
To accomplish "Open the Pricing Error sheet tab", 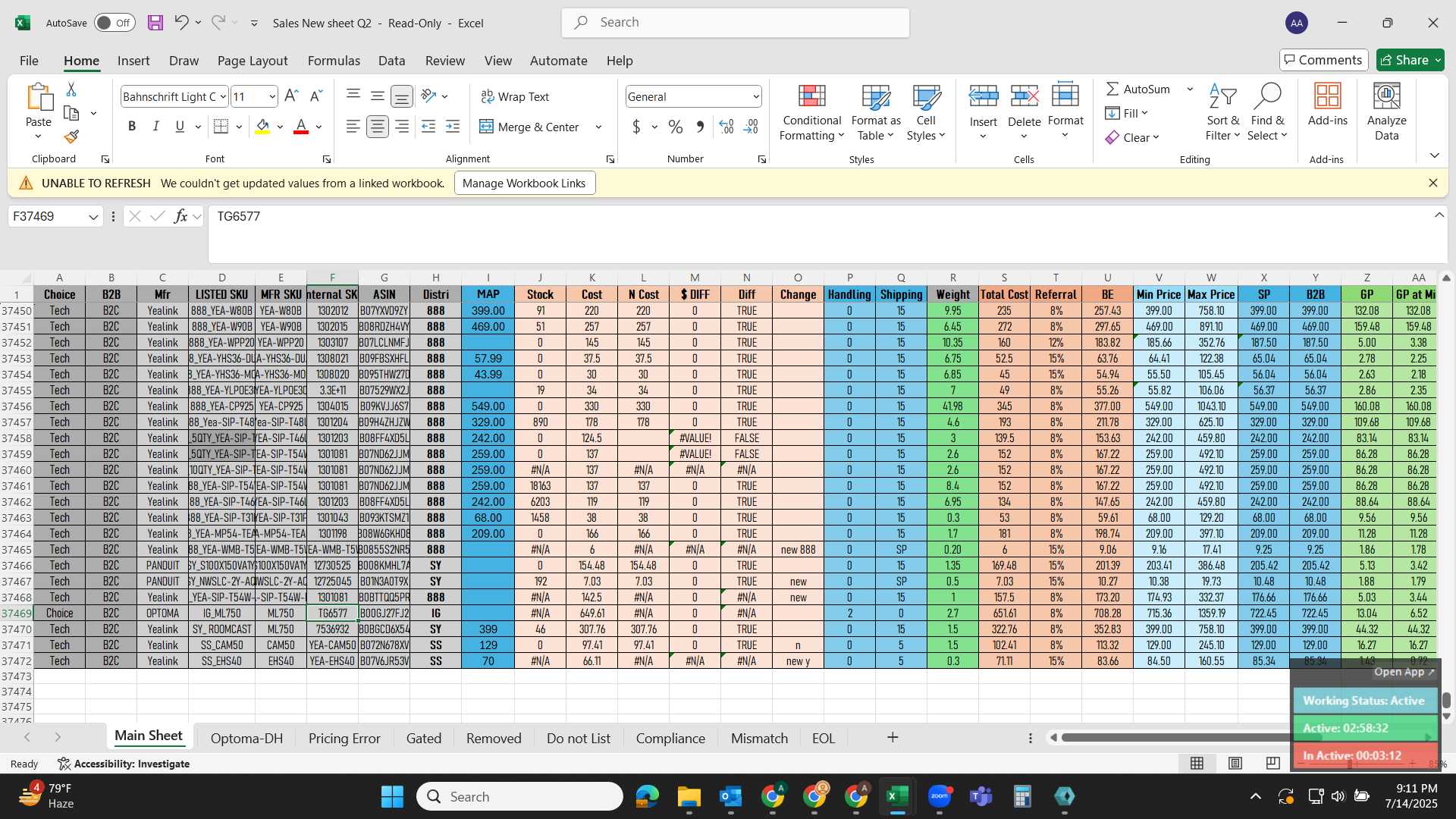I will (x=344, y=738).
